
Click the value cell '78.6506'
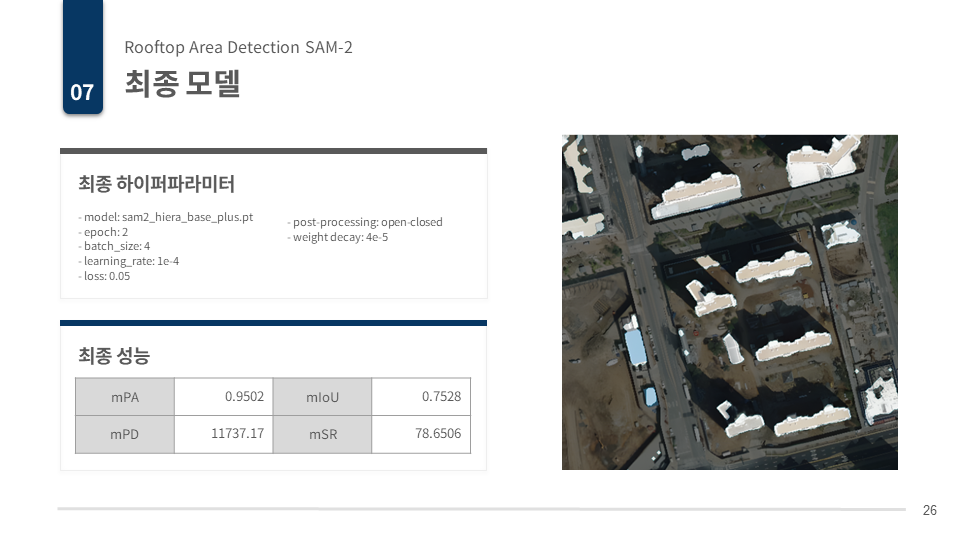pos(421,434)
